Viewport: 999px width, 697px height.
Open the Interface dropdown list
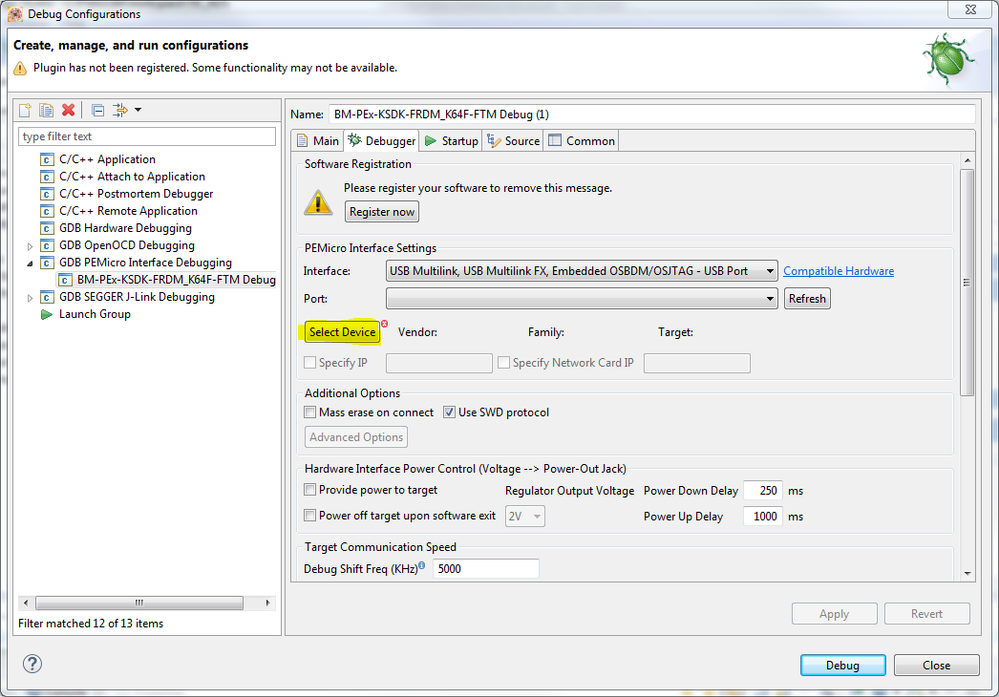(582, 271)
